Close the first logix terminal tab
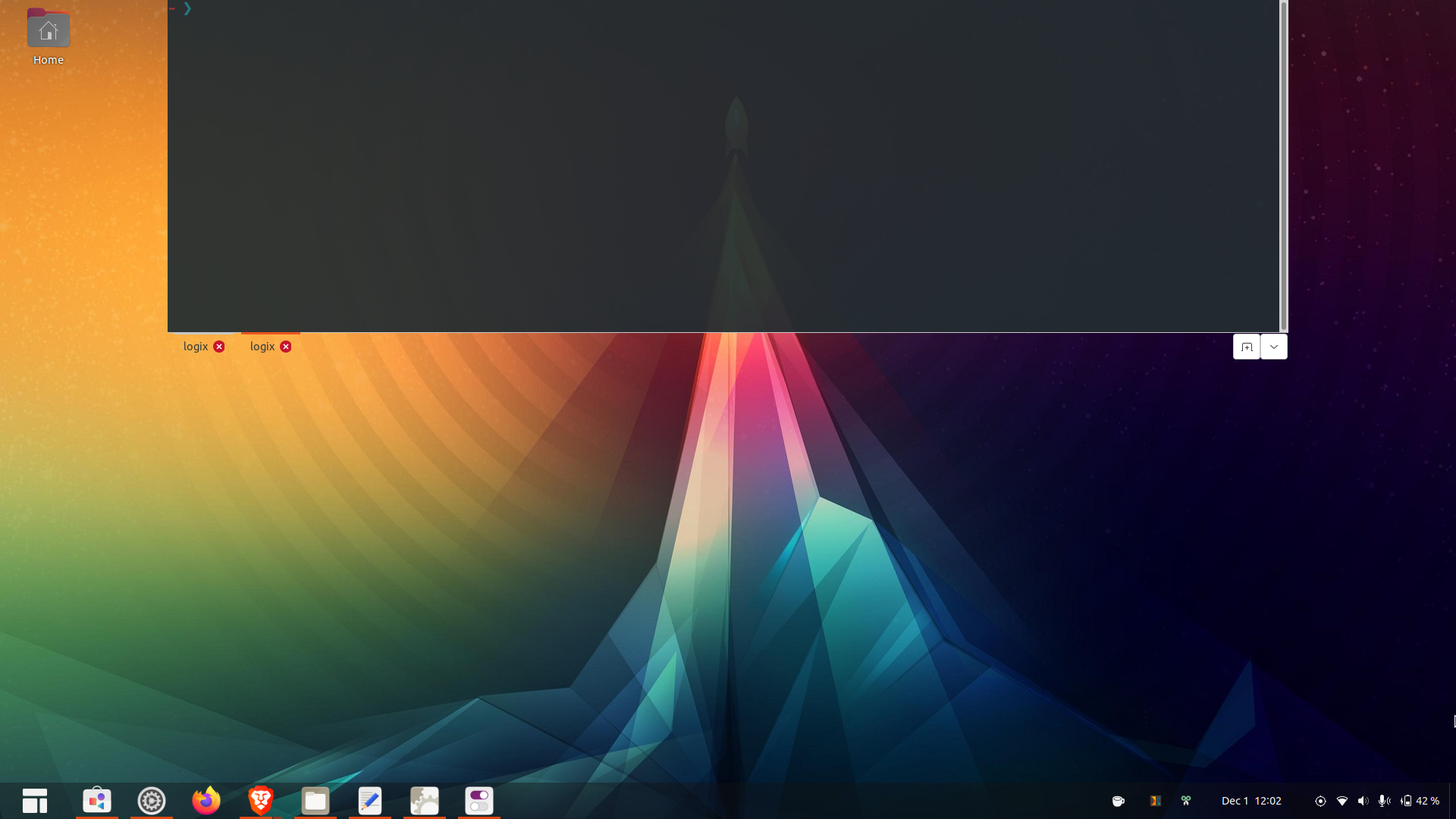 click(219, 347)
